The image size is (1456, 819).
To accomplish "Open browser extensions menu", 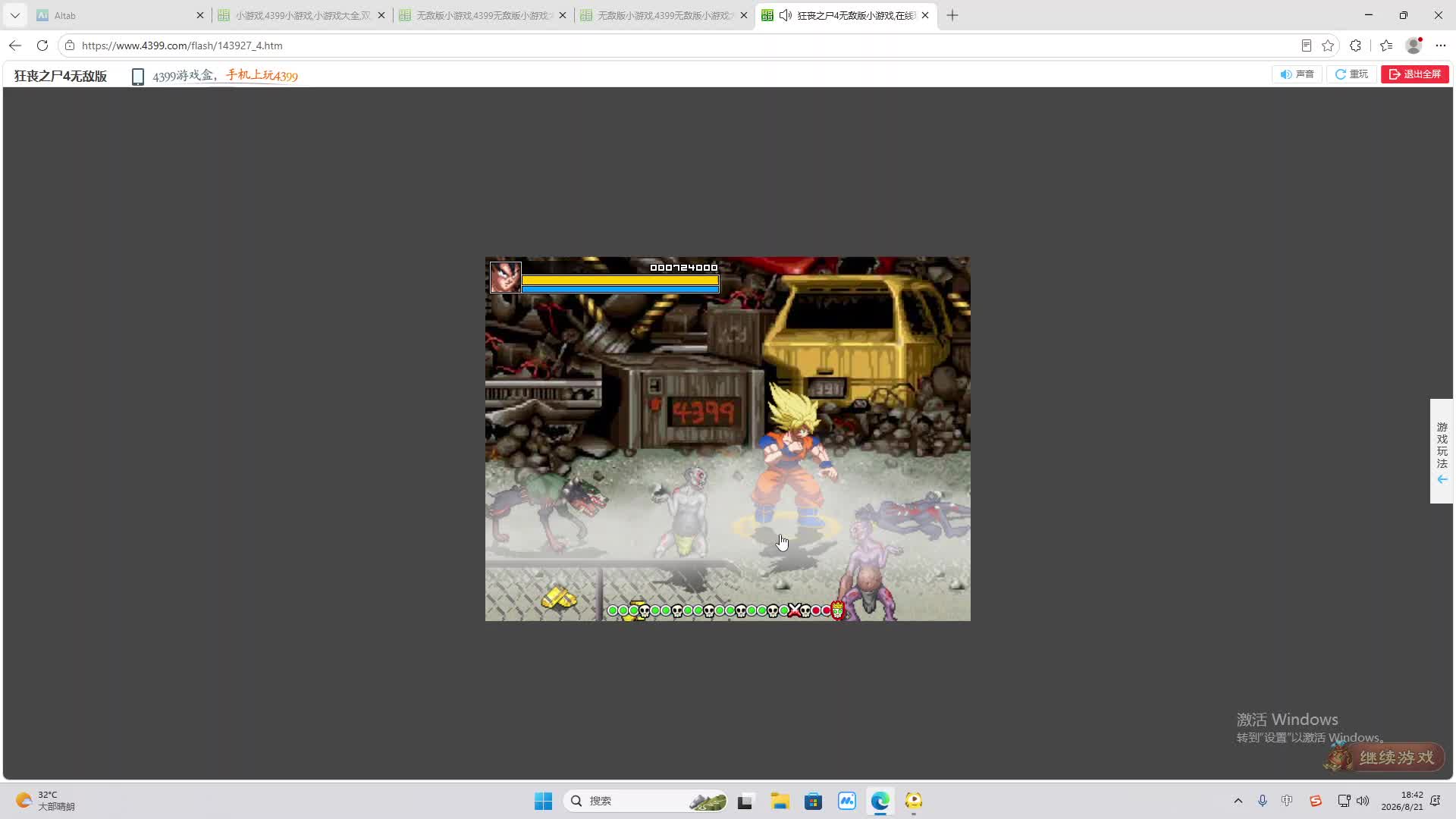I will (x=1356, y=45).
